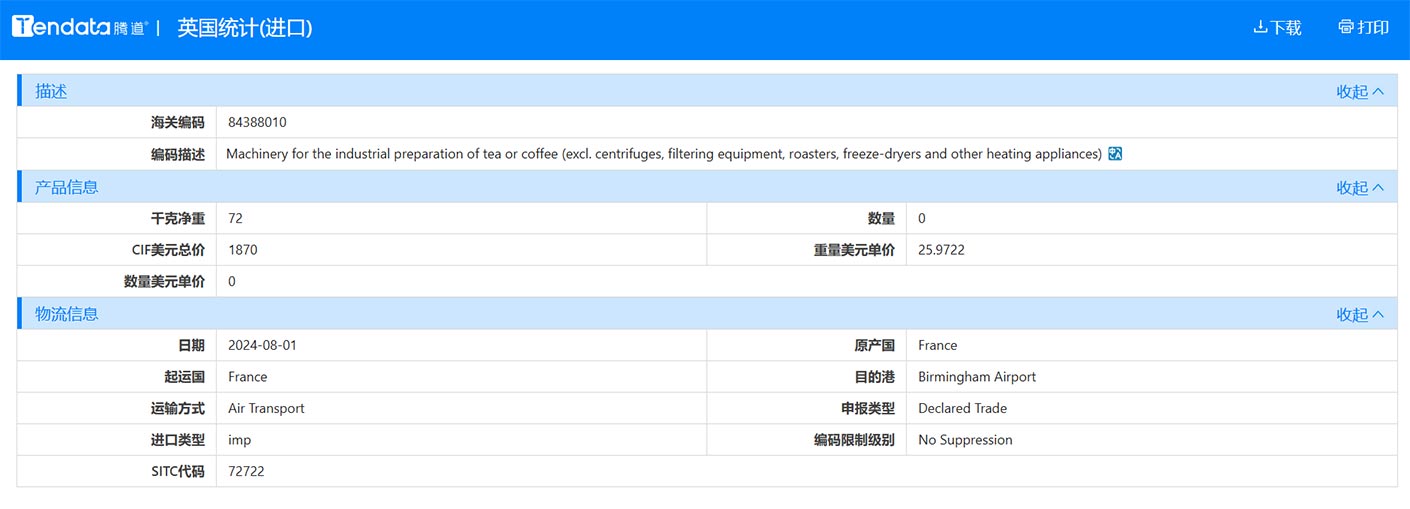This screenshot has width=1410, height=509.
Task: Click the CIF美元总价 label
Action: [x=168, y=250]
